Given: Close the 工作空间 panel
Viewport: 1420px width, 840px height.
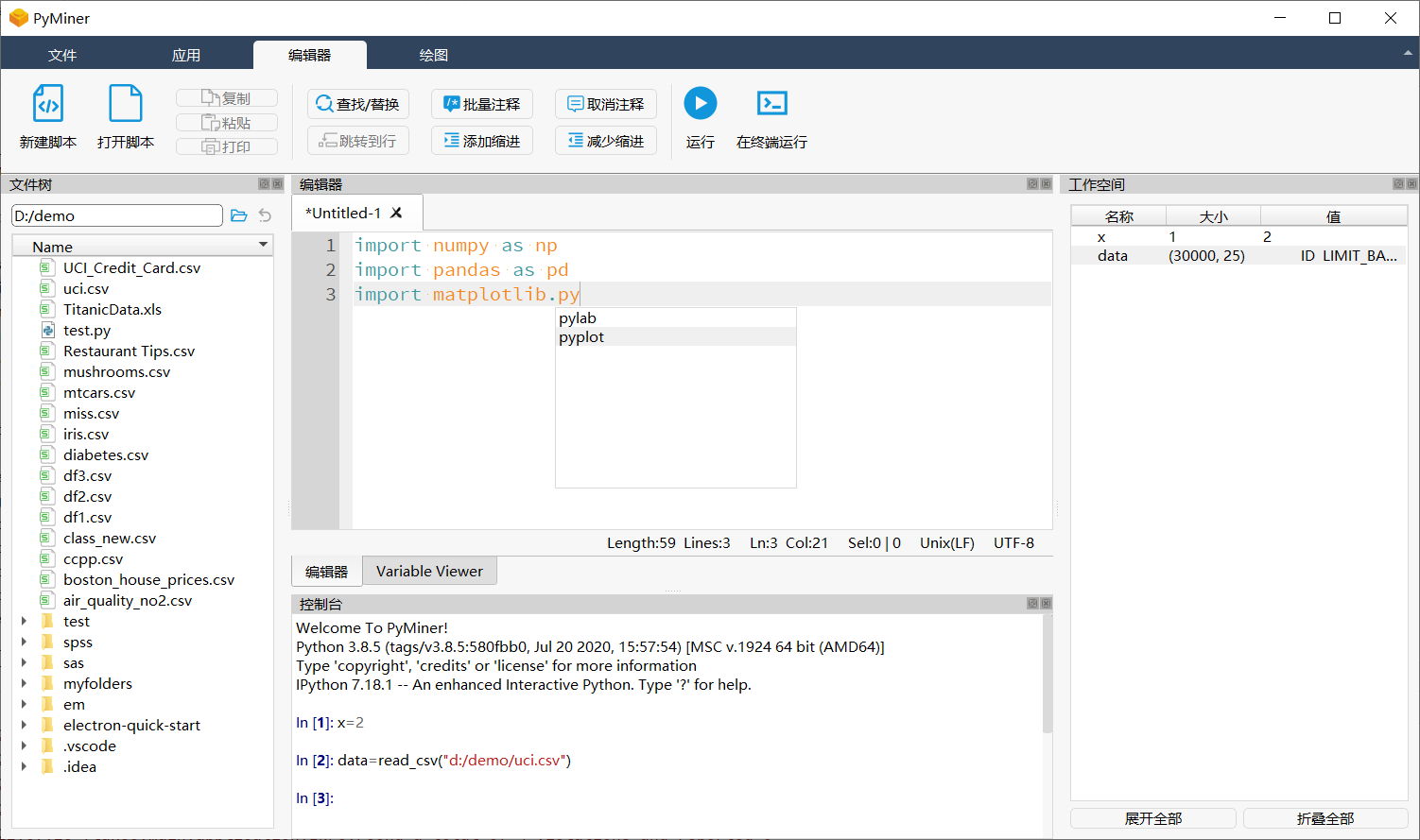Looking at the screenshot, I should pos(1411,184).
